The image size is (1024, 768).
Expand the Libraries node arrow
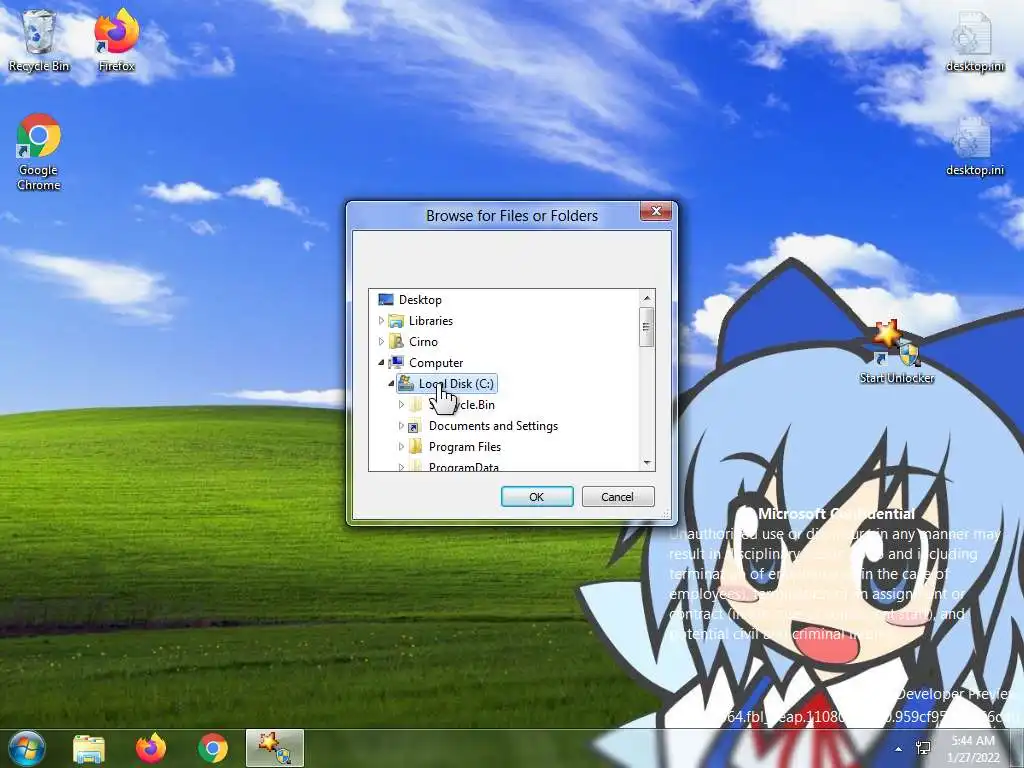(381, 321)
